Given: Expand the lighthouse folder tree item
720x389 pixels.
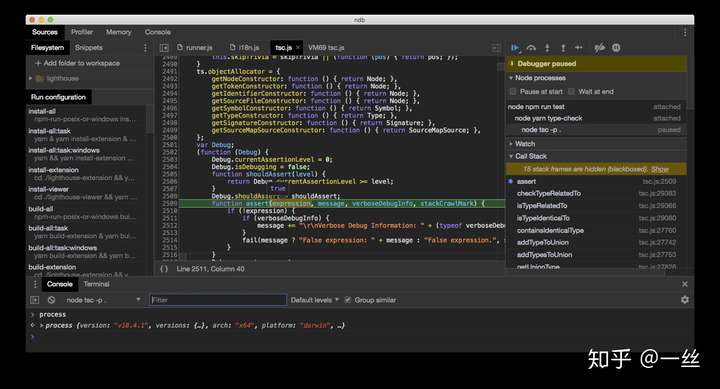Looking at the screenshot, I should click(x=30, y=79).
